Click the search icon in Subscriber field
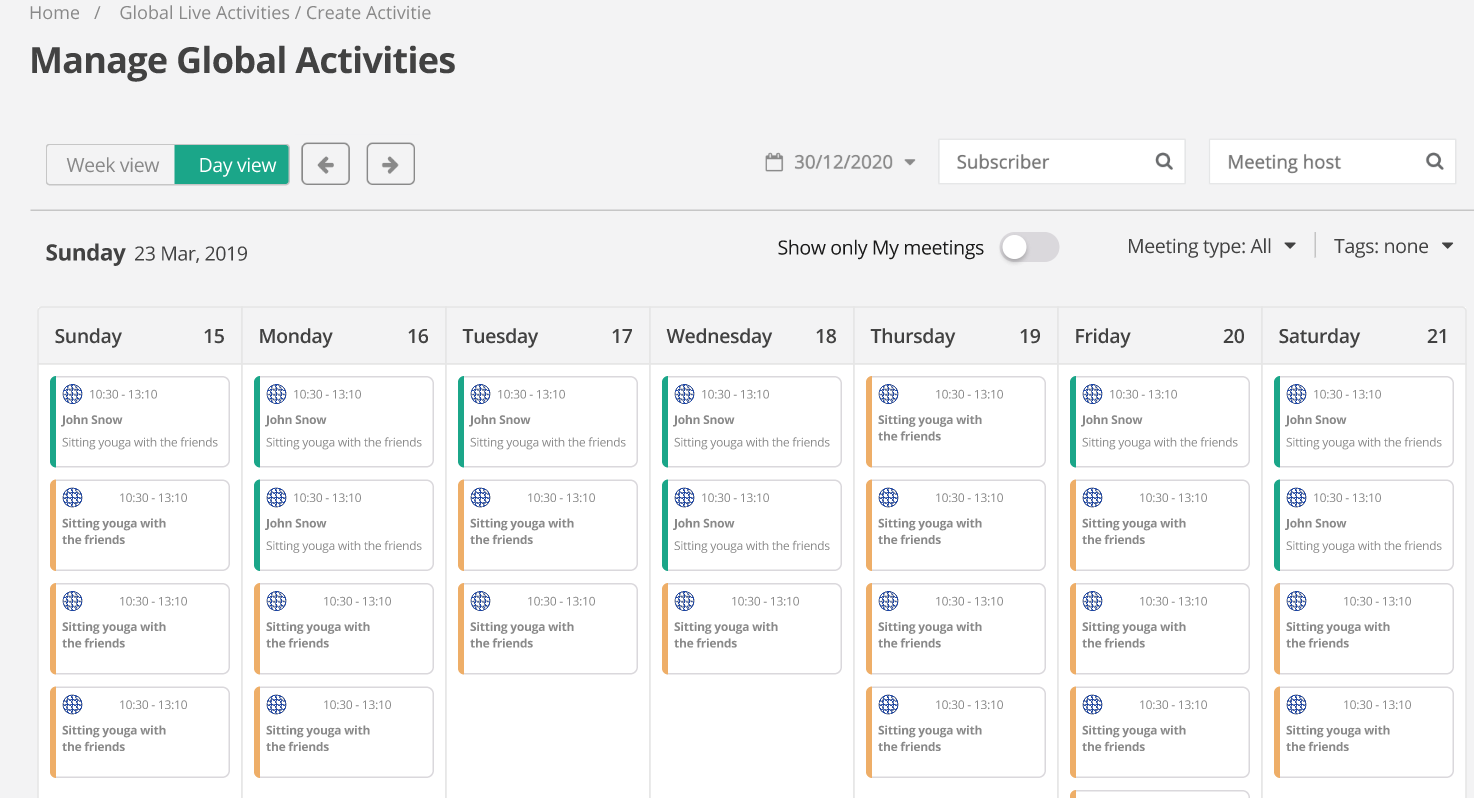The height and width of the screenshot is (798, 1474). coord(1164,162)
